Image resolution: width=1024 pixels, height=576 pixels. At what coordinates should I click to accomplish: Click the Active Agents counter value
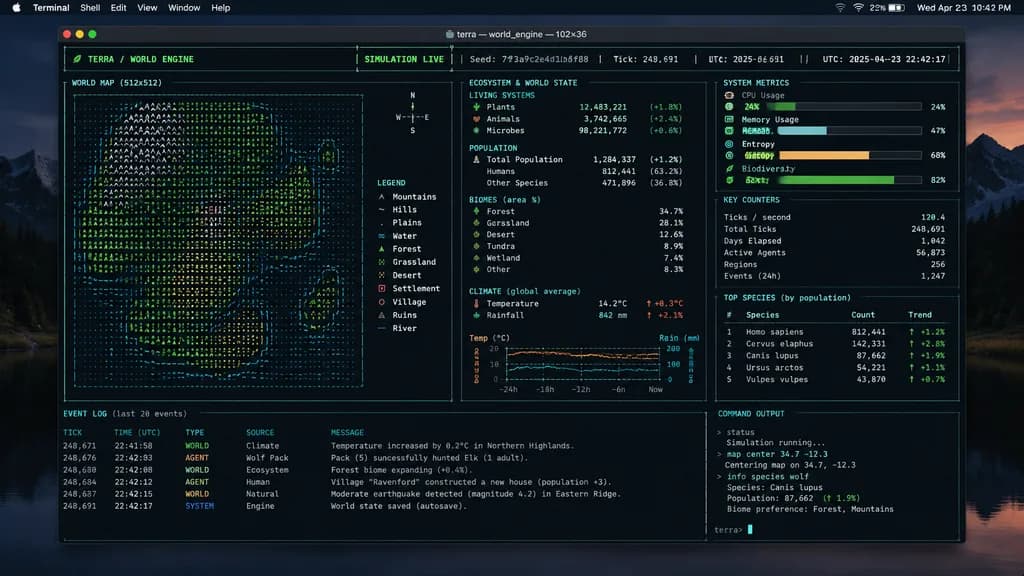click(x=930, y=253)
